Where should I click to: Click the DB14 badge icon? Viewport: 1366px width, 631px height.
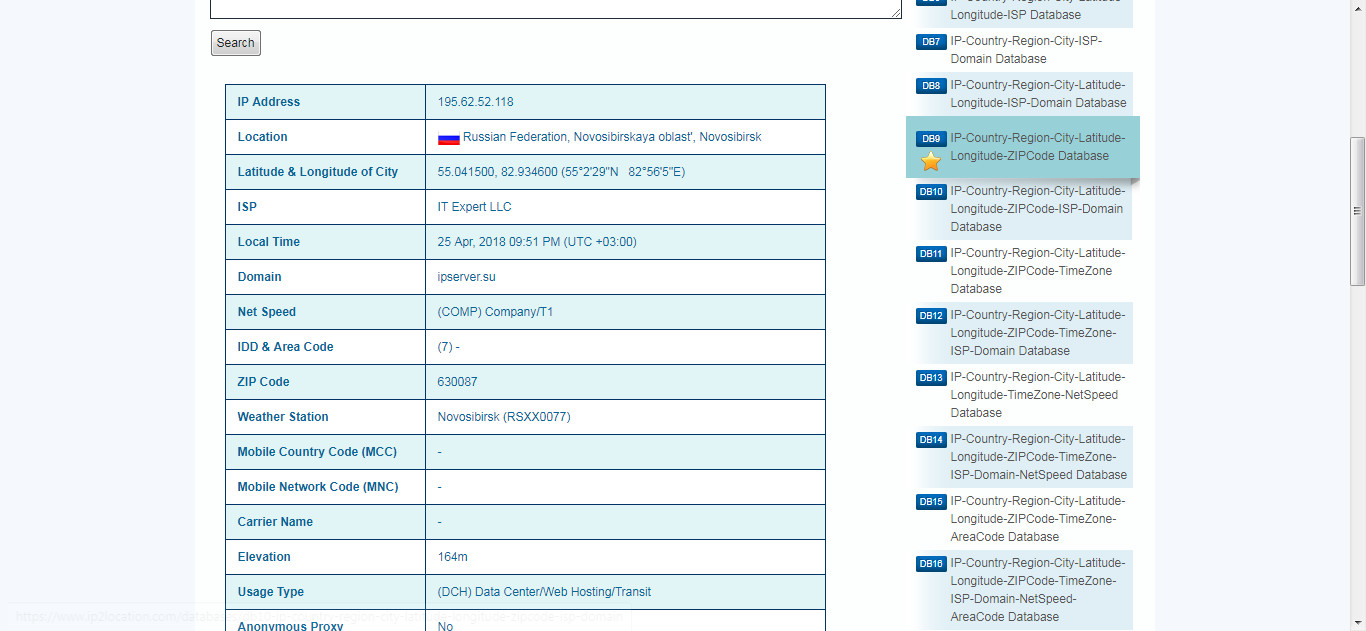tap(931, 440)
